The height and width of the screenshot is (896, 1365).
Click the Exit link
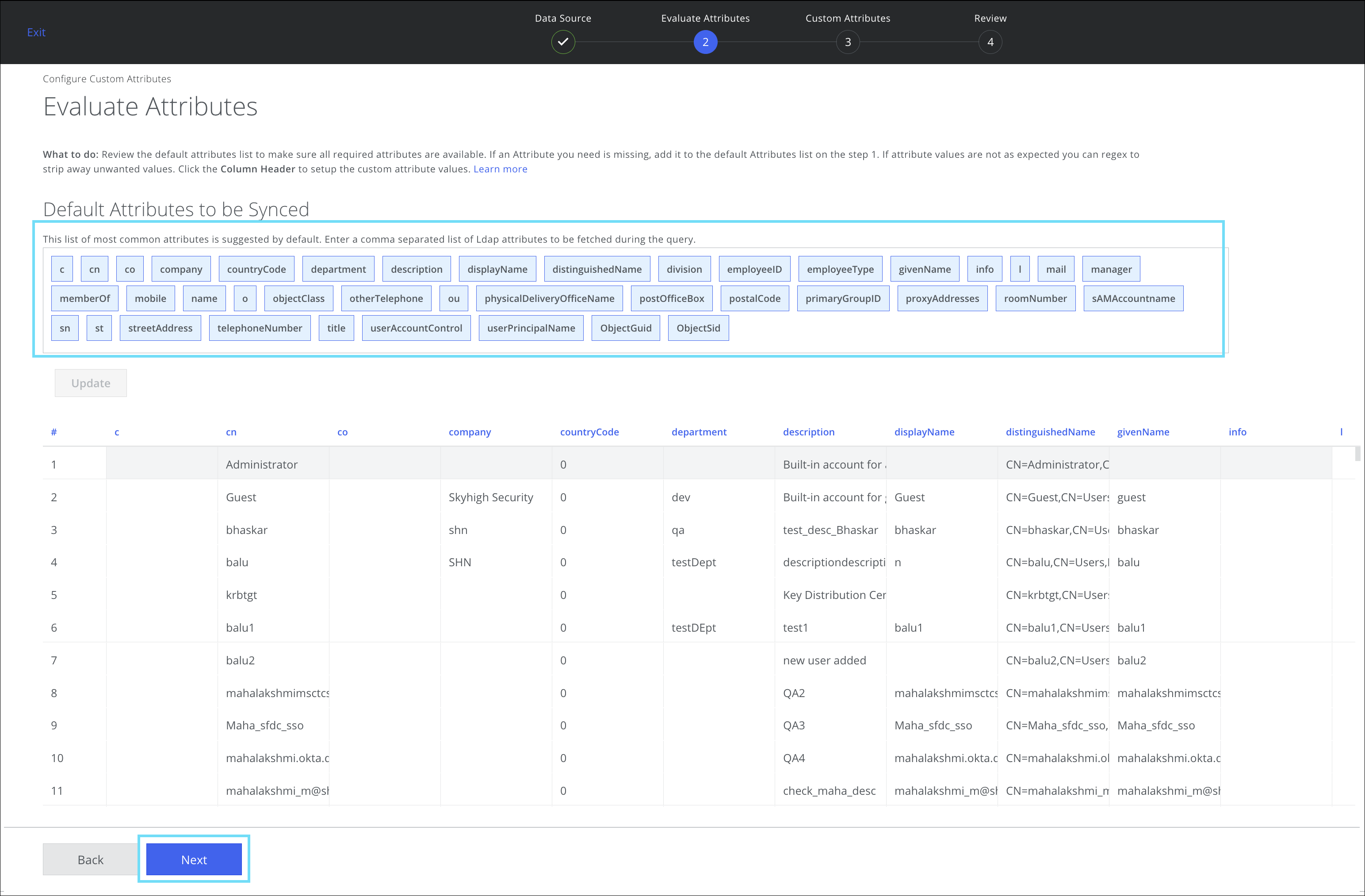pyautogui.click(x=35, y=32)
